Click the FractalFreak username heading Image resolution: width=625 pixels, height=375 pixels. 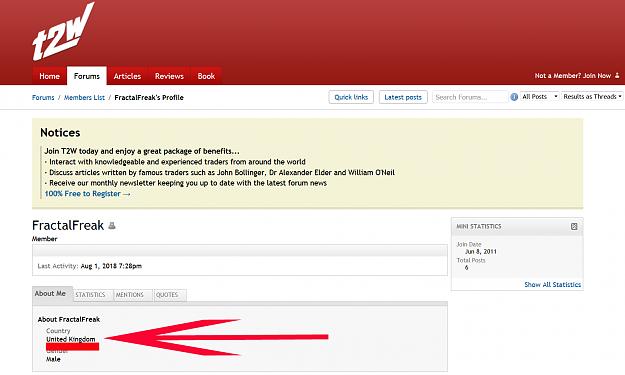(x=68, y=226)
